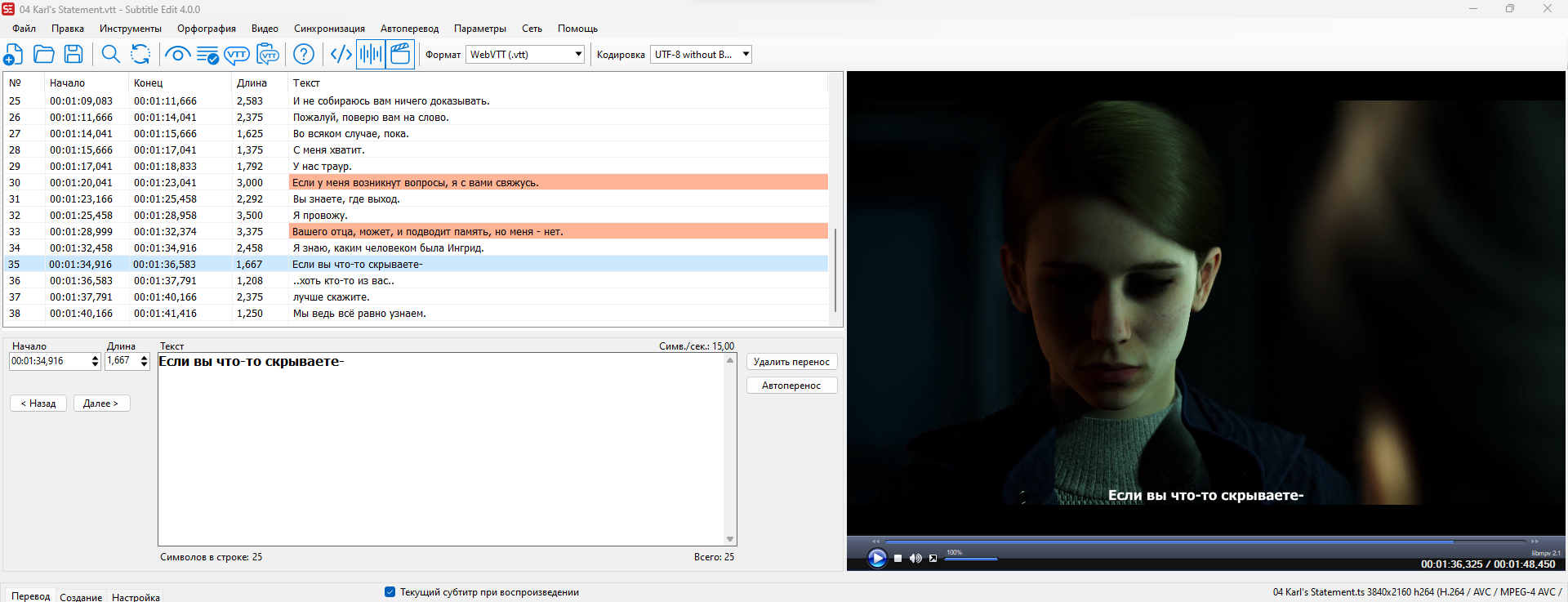Open the spell check list icon
Image resolution: width=1568 pixels, height=602 pixels.
pyautogui.click(x=207, y=55)
